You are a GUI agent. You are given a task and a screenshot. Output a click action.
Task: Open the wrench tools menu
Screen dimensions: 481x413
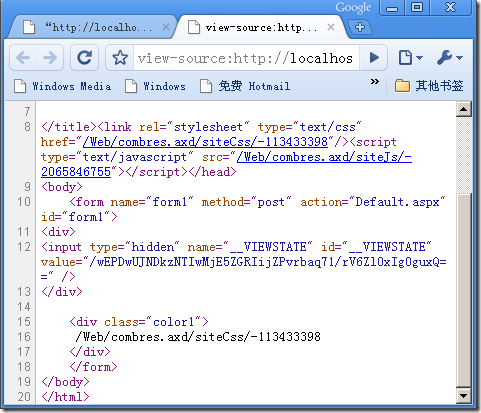(450, 58)
